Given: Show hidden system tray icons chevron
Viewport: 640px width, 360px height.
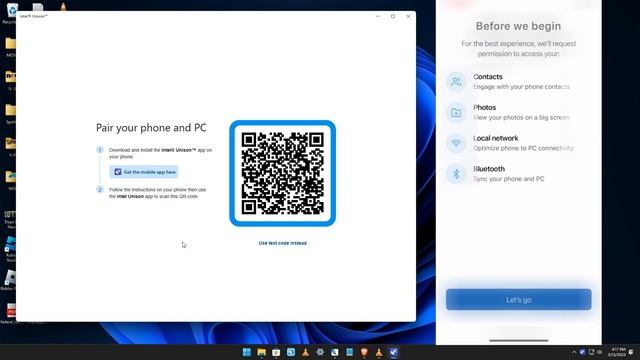Looking at the screenshot, I should point(574,352).
